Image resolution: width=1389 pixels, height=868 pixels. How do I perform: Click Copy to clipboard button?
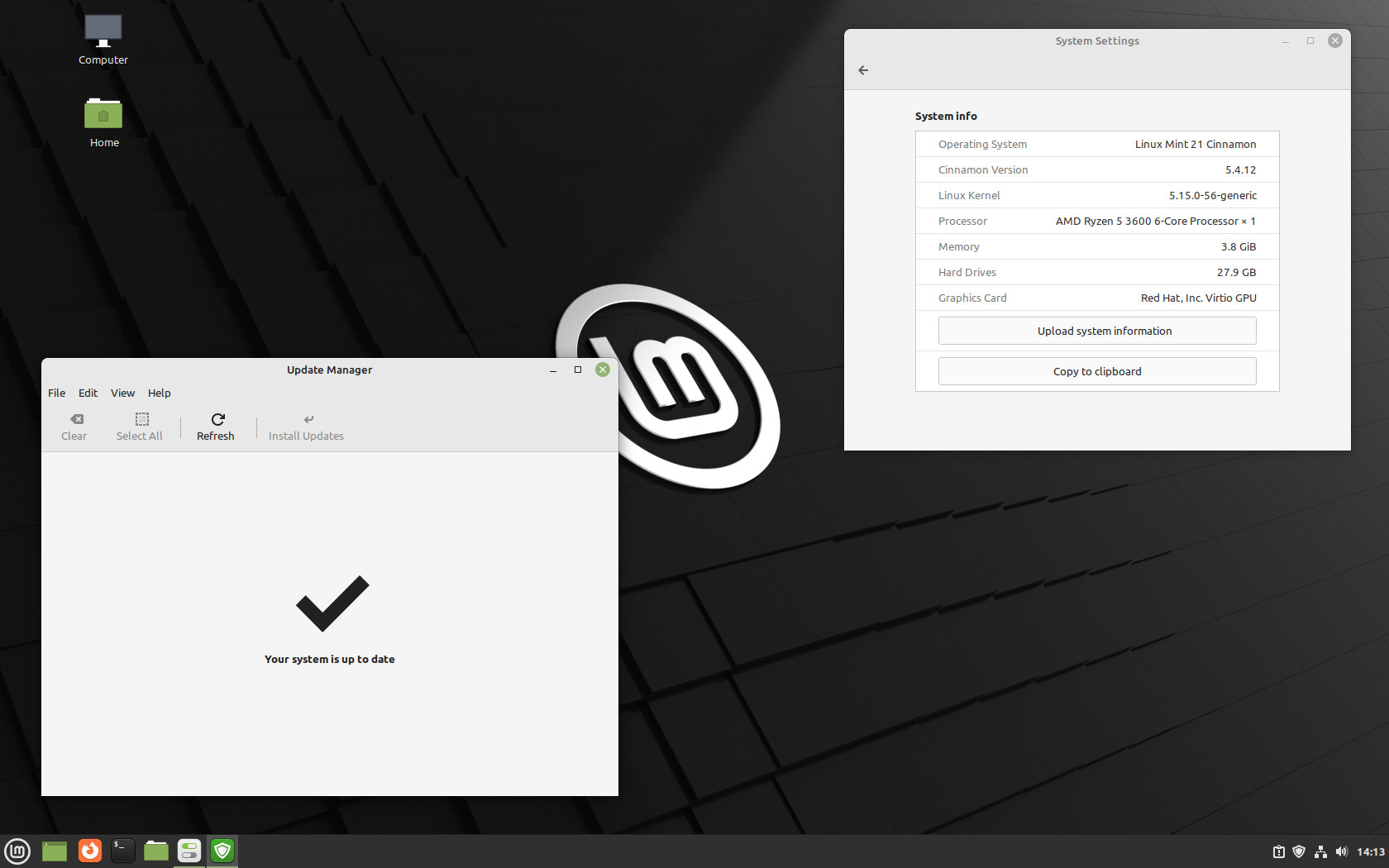tap(1097, 371)
